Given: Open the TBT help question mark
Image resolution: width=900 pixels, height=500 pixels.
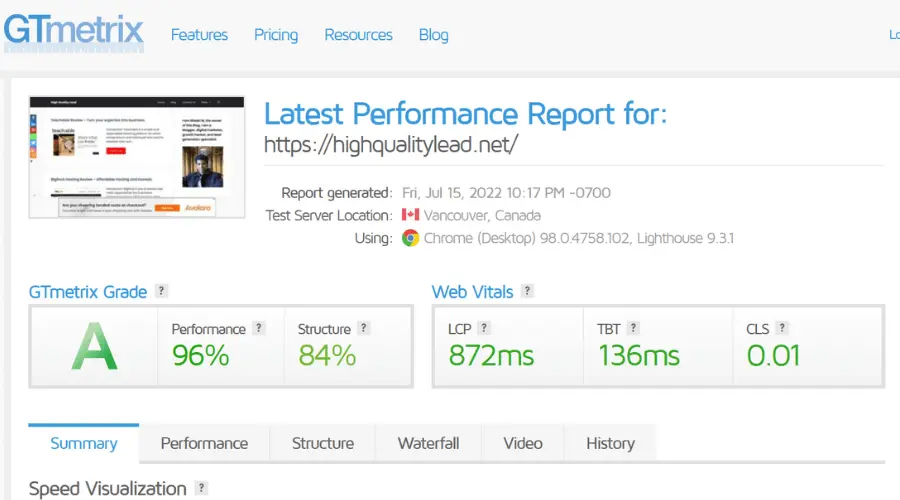Looking at the screenshot, I should click(x=633, y=328).
